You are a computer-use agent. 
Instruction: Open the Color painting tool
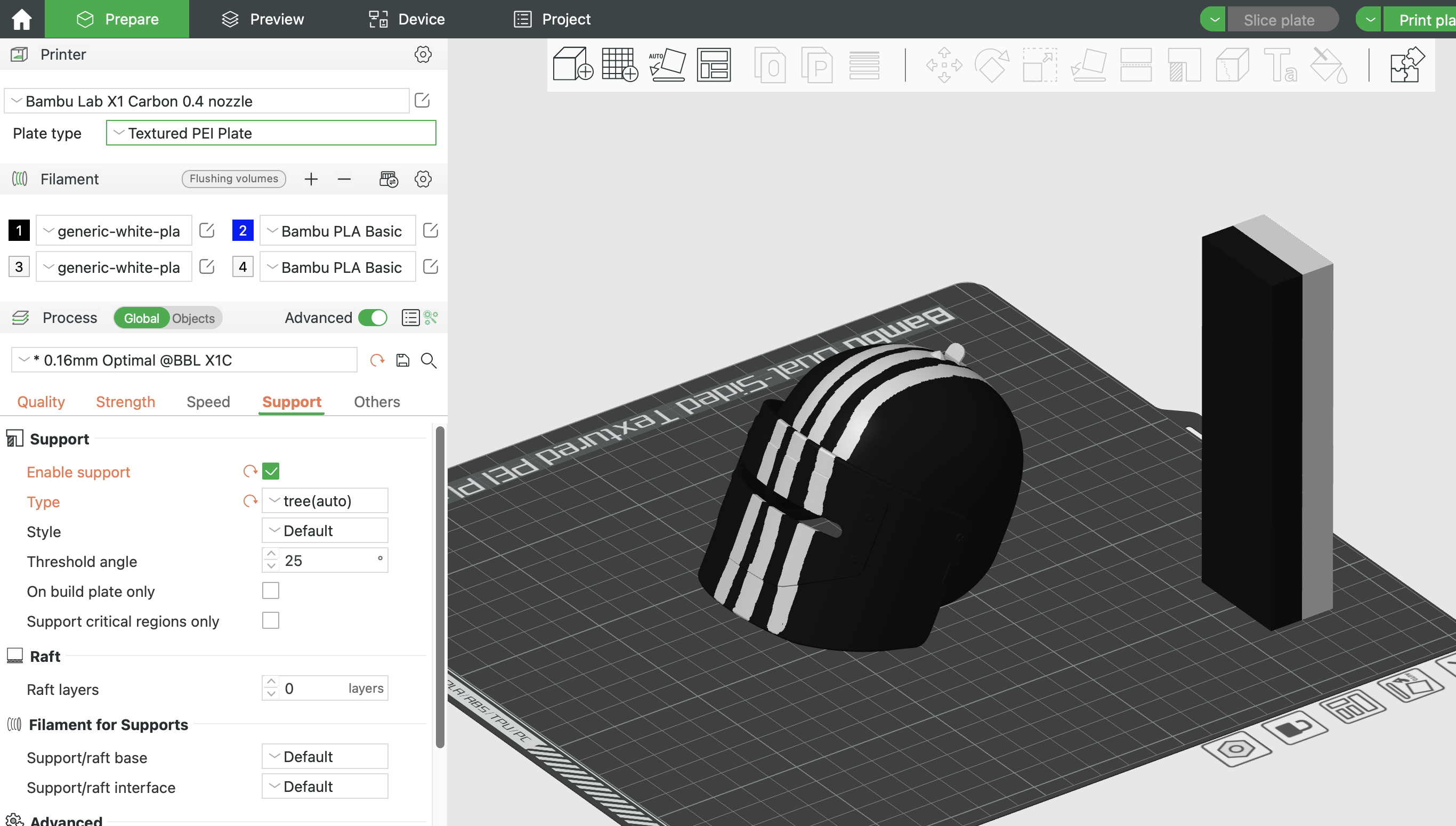(1328, 64)
